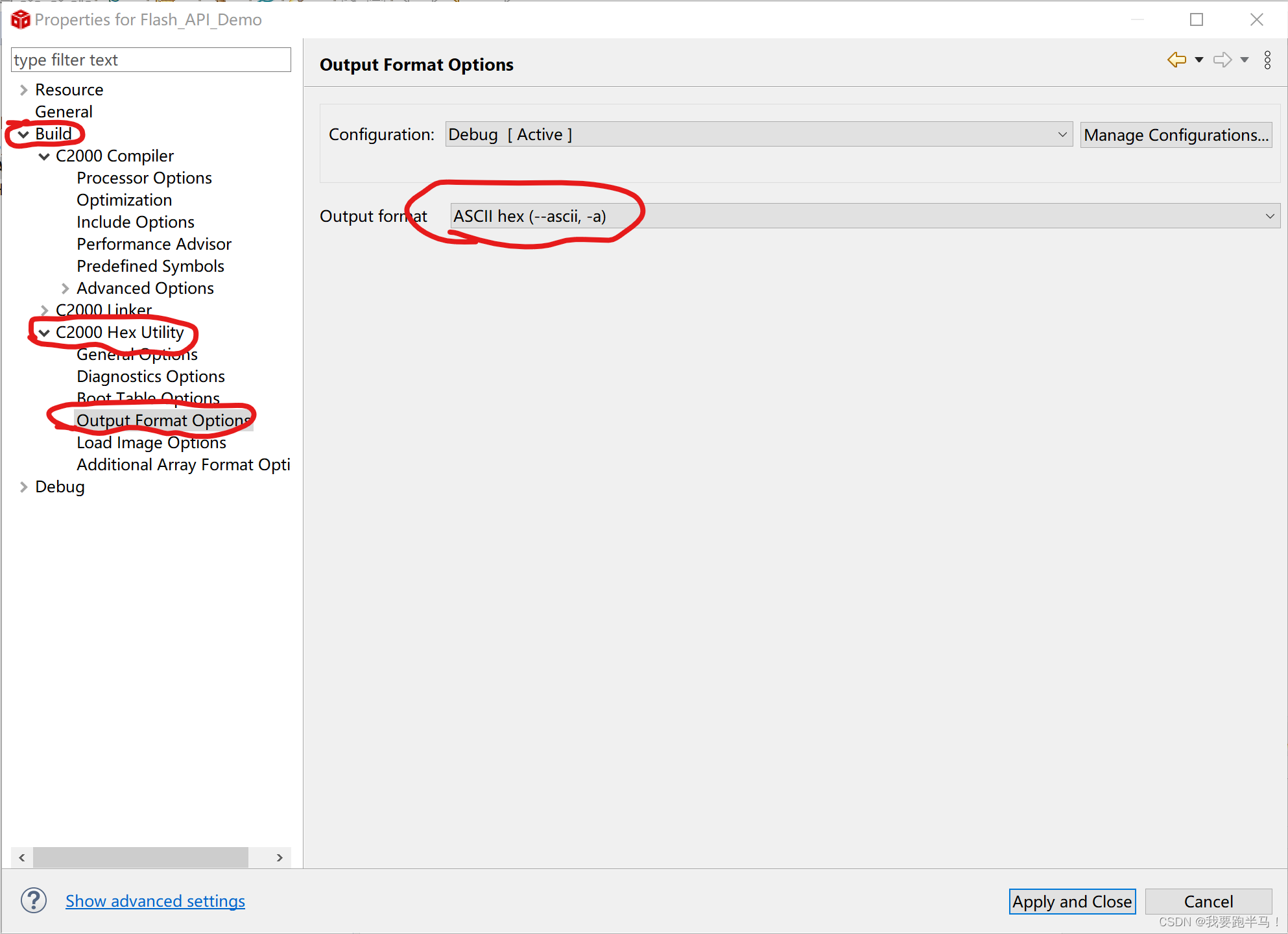This screenshot has width=1288, height=934.
Task: Open the three-dot view menu icon
Action: (1267, 60)
